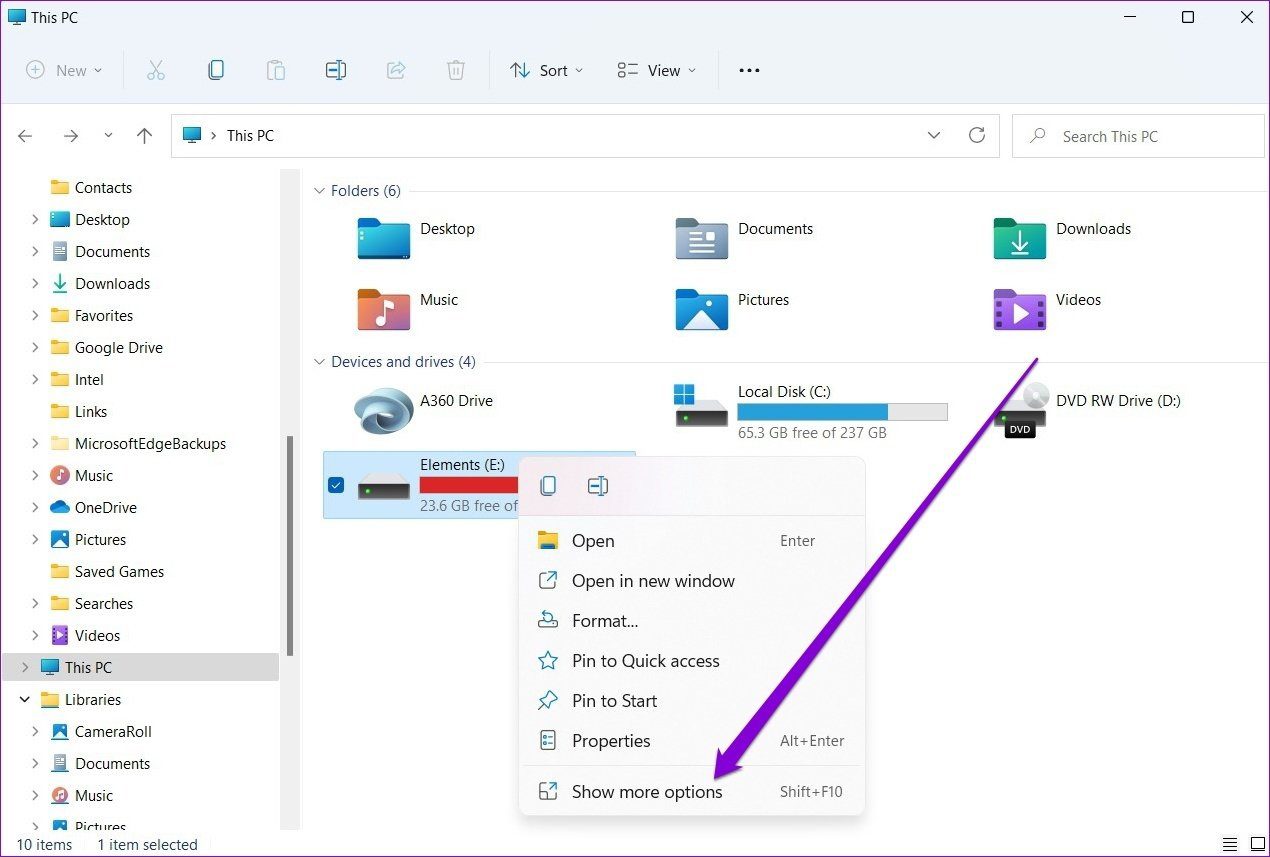Open the Documents folder icon in Folders
Screen dimensions: 1270x857
pos(702,239)
